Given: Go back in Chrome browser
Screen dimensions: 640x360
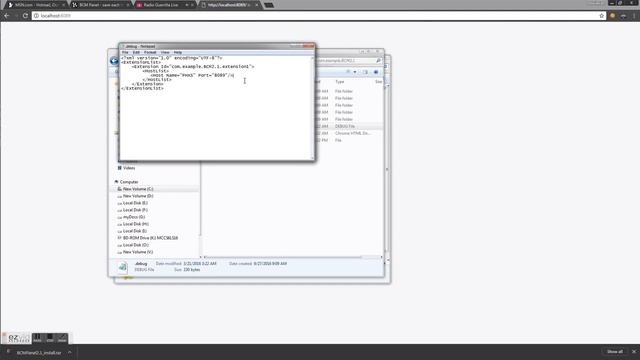Looking at the screenshot, I should pyautogui.click(x=7, y=16).
